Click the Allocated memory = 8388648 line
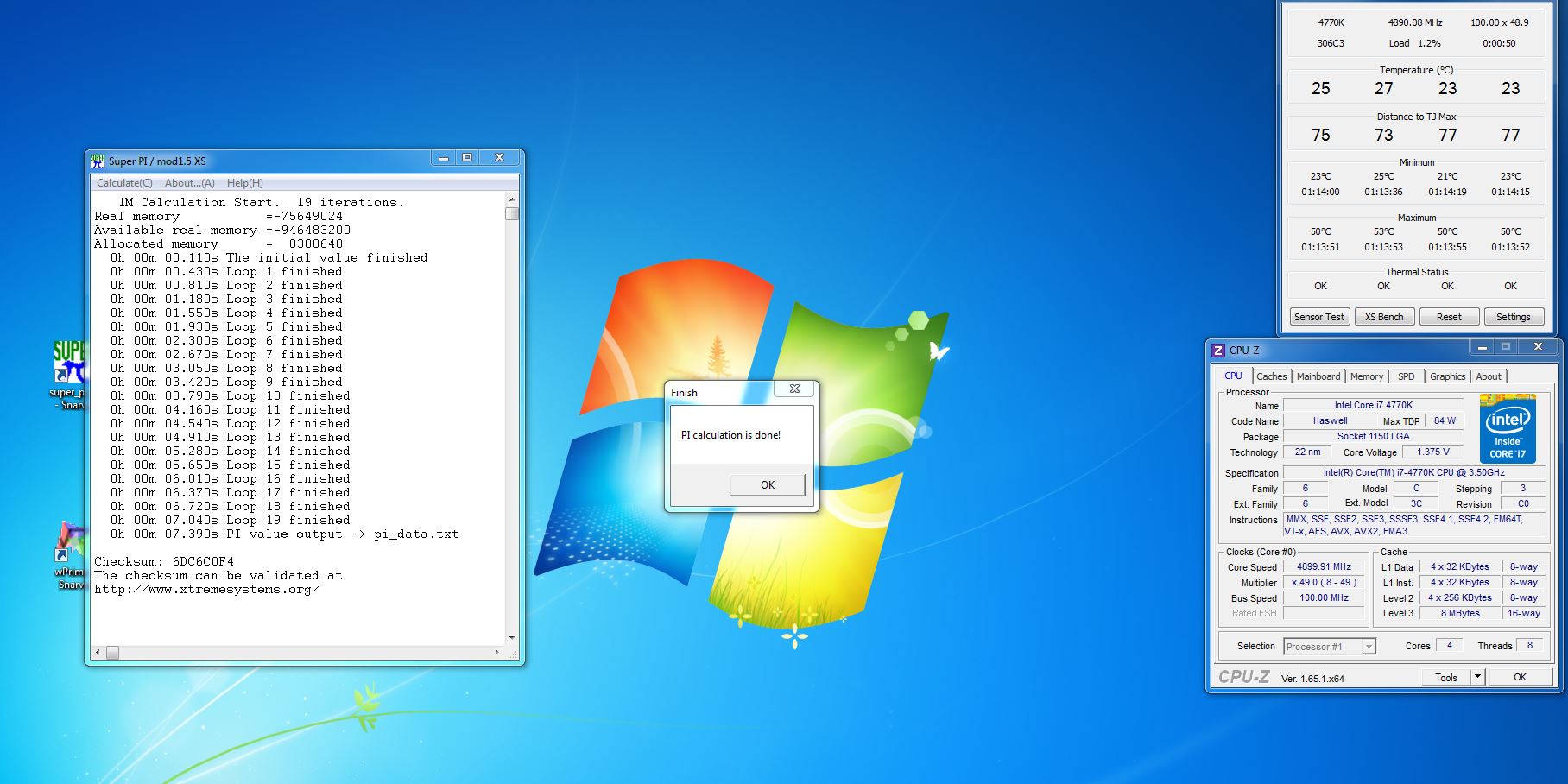Image resolution: width=1568 pixels, height=784 pixels. pyautogui.click(x=218, y=243)
